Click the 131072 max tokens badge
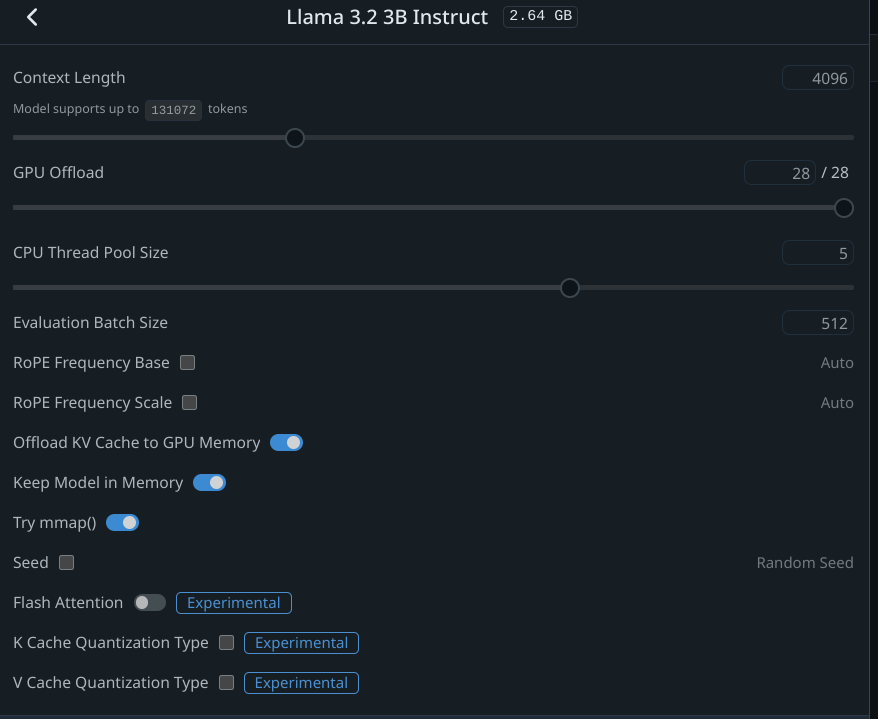The width and height of the screenshot is (878, 719). (173, 110)
